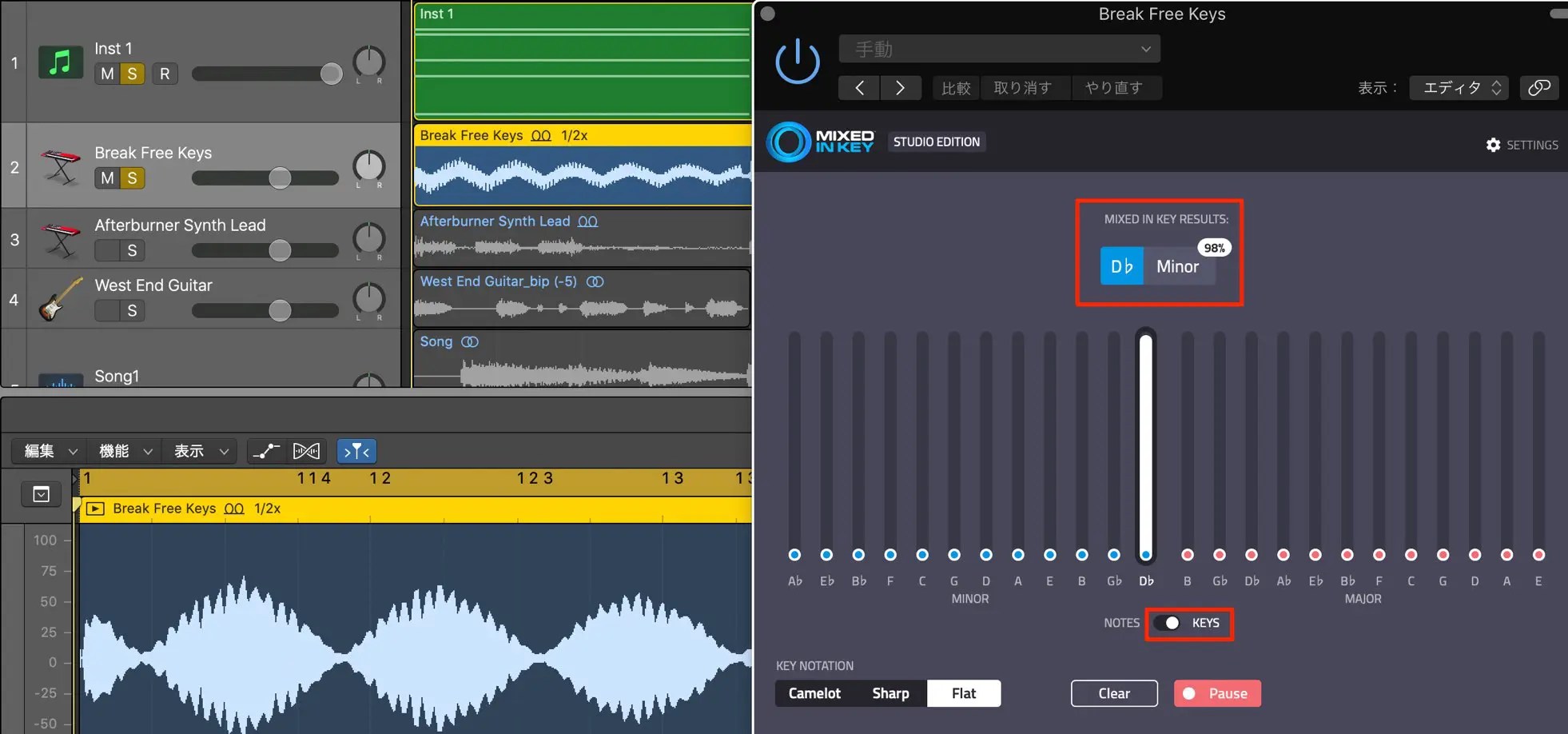Screen dimensions: 1568x734
Task: Toggle the Notes/Keys switch
Action: coord(1168,623)
